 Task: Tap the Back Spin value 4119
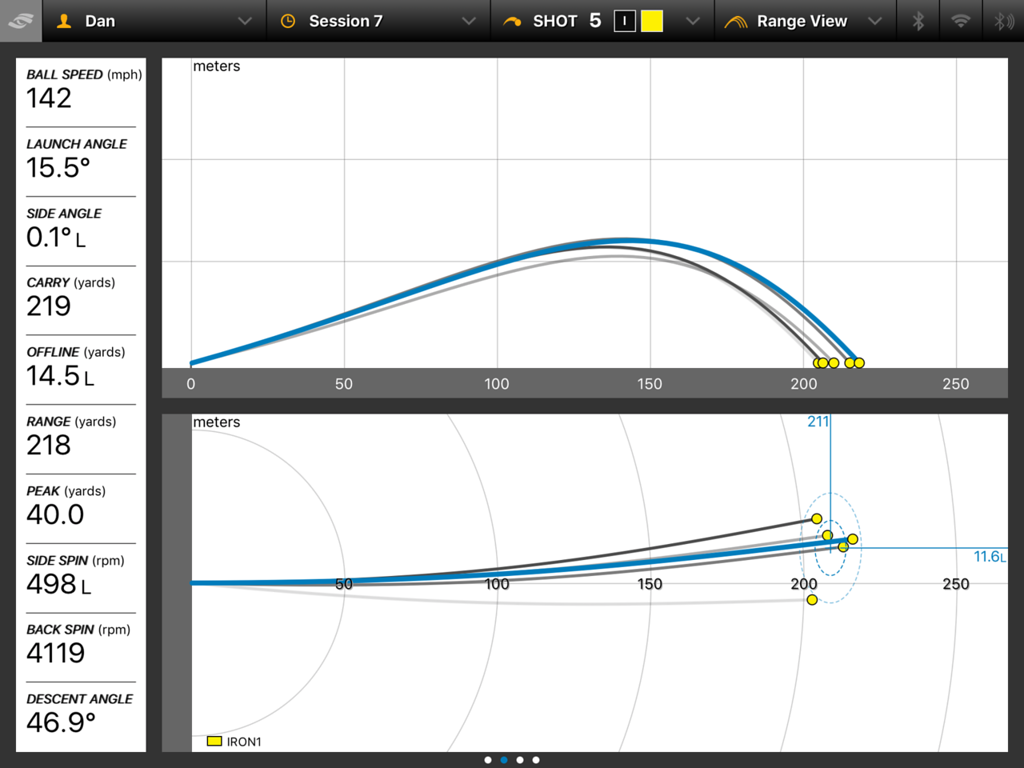[x=56, y=653]
